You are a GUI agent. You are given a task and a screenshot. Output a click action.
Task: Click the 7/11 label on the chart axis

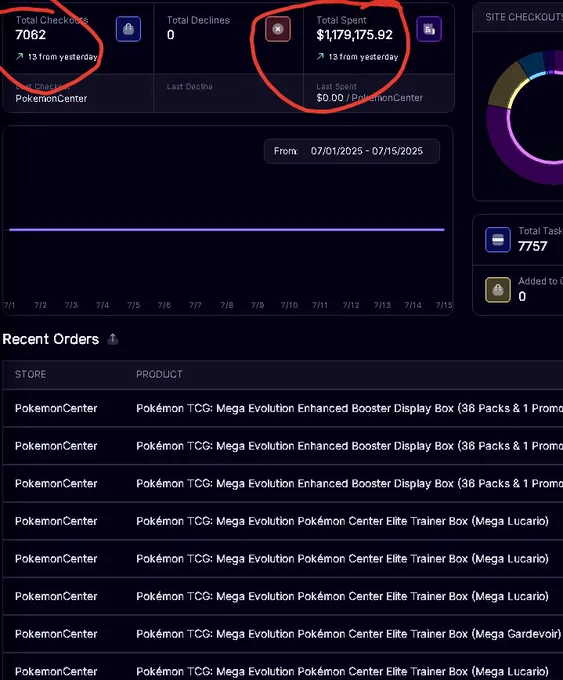point(320,305)
